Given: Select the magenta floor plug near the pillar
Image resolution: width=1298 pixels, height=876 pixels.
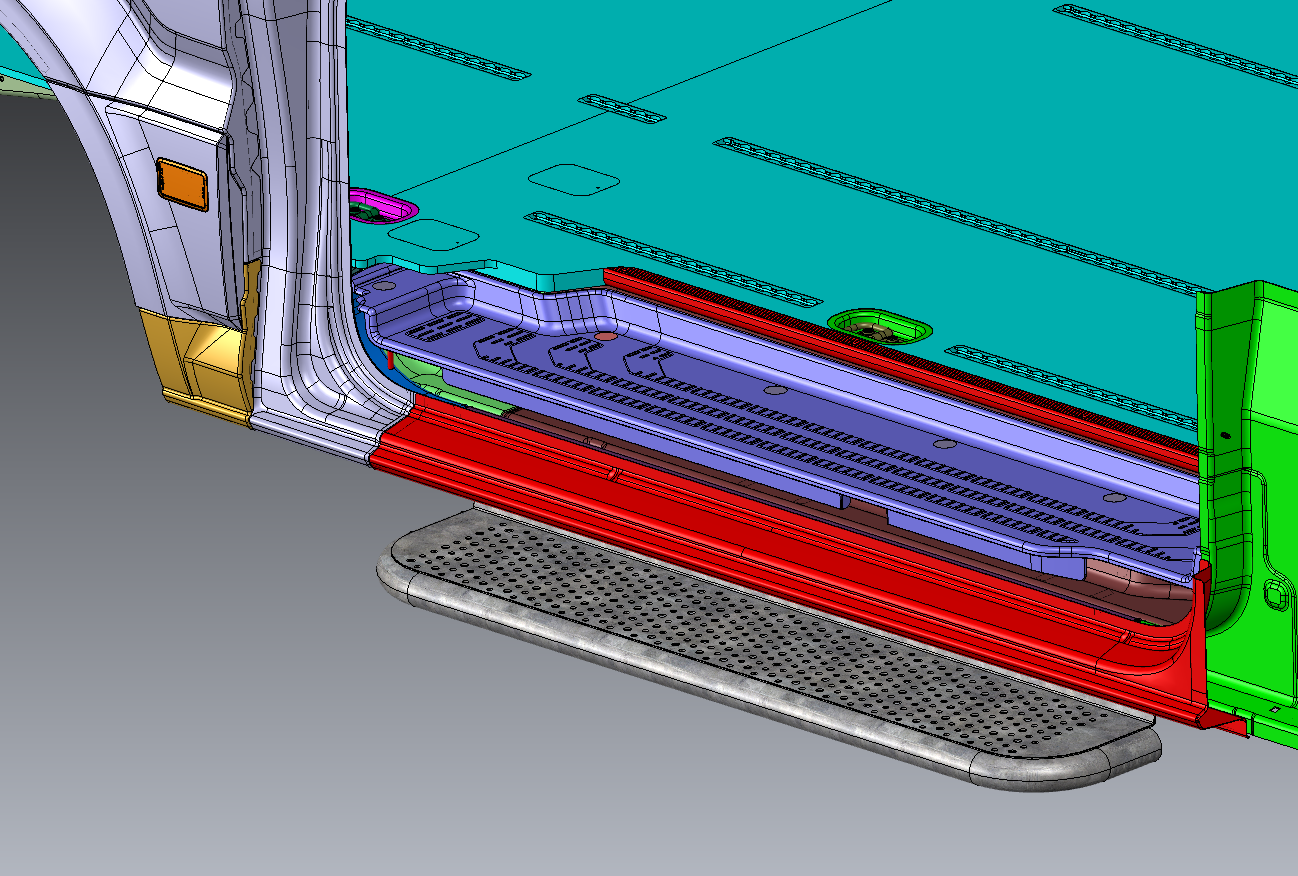Looking at the screenshot, I should pos(382,208).
